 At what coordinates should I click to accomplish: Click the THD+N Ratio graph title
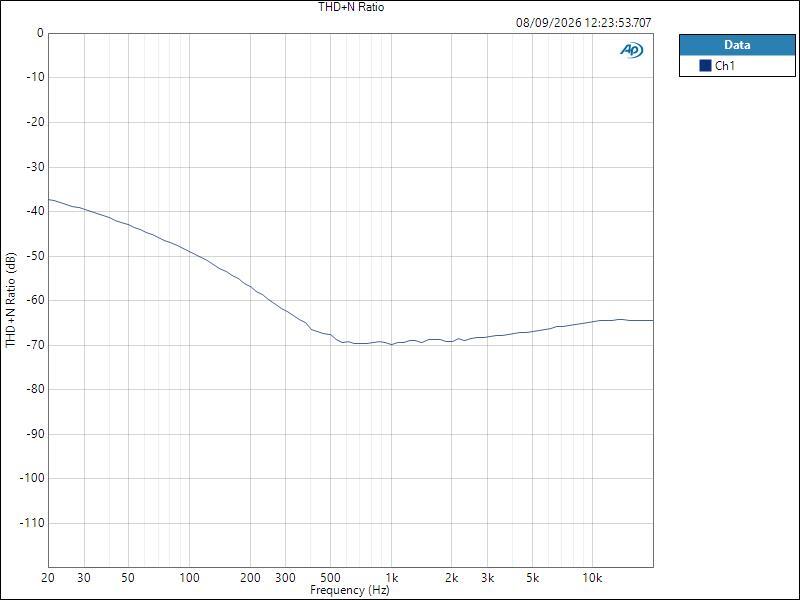point(351,7)
